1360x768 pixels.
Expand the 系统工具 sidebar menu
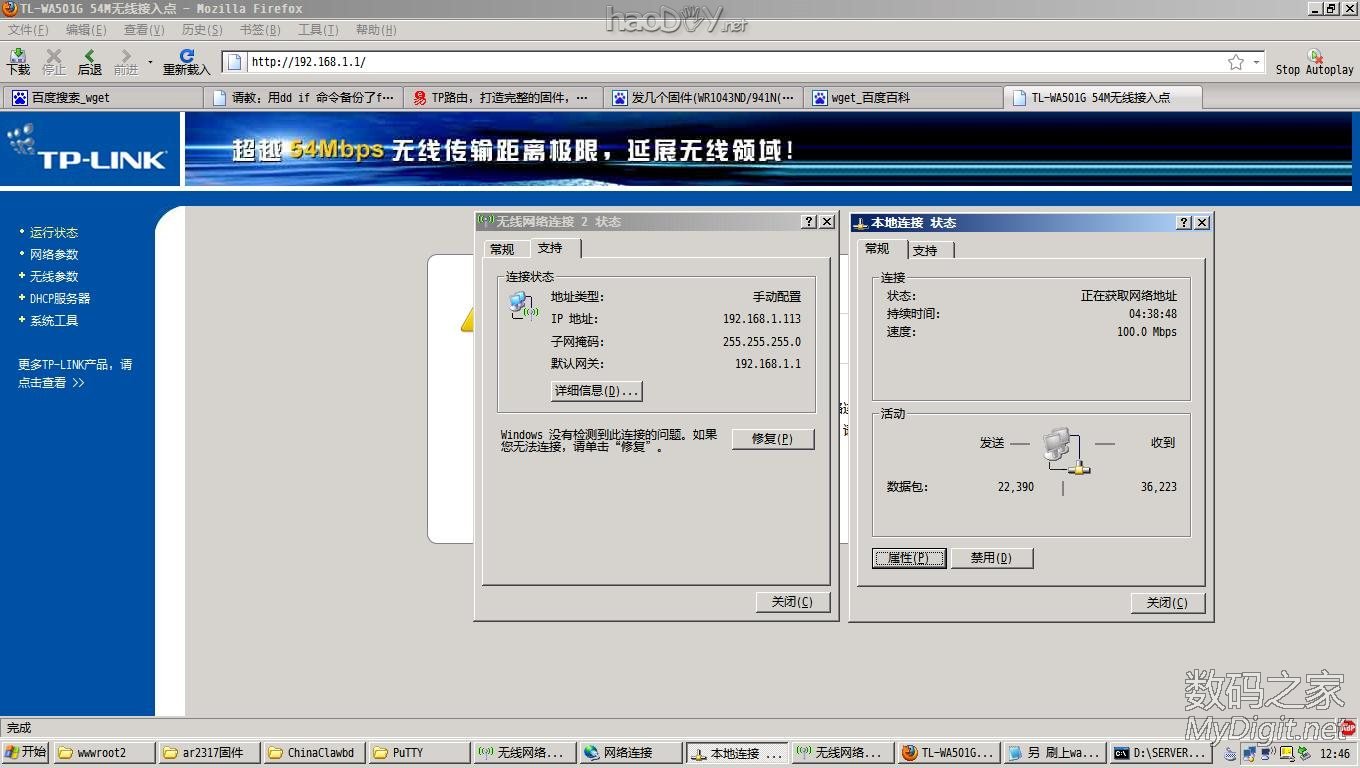[53, 321]
